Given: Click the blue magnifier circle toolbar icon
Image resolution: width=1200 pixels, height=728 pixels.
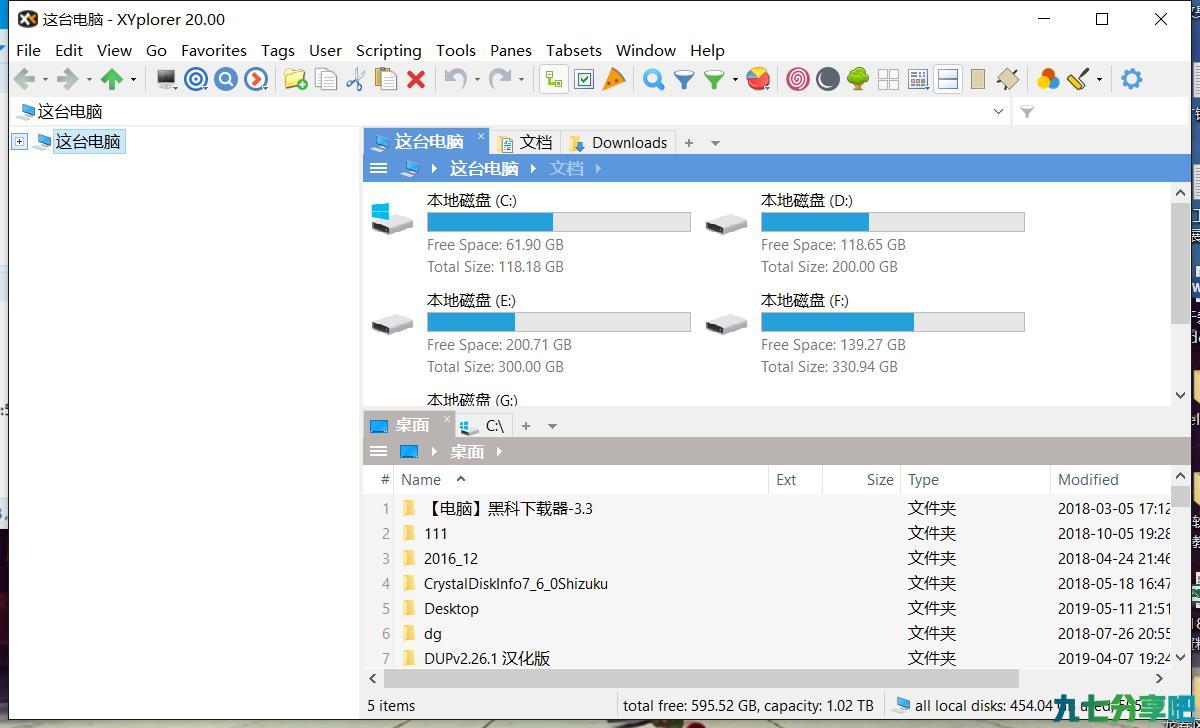Looking at the screenshot, I should coord(226,79).
